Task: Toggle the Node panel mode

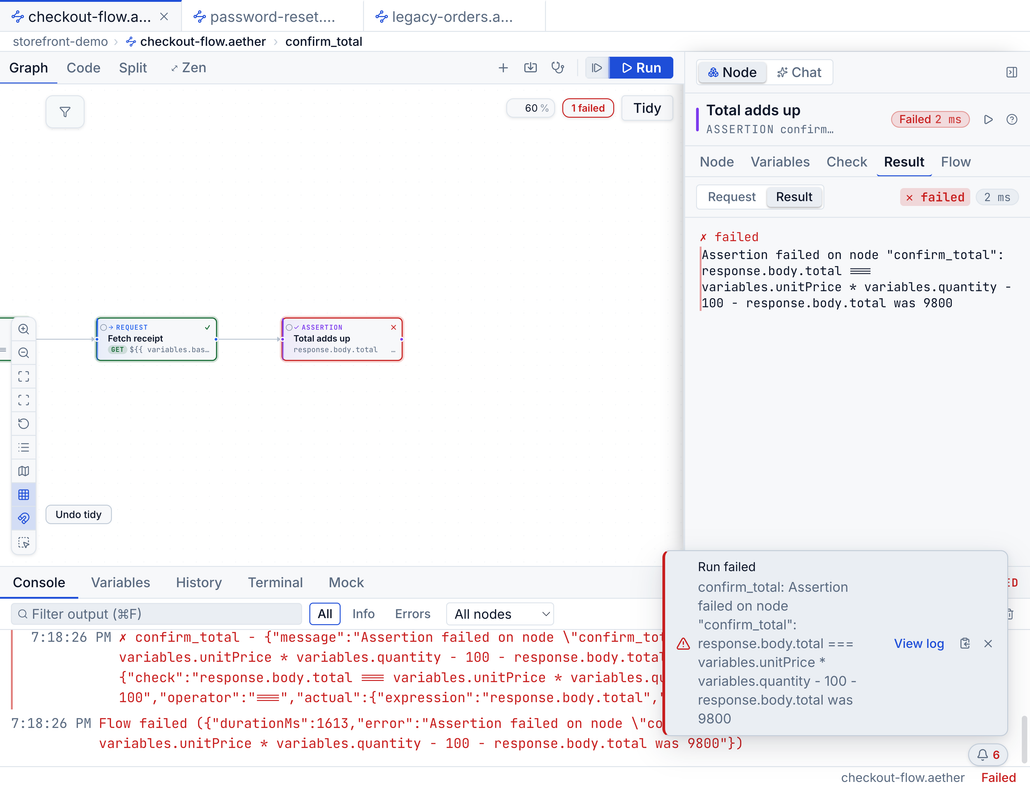Action: [x=732, y=72]
